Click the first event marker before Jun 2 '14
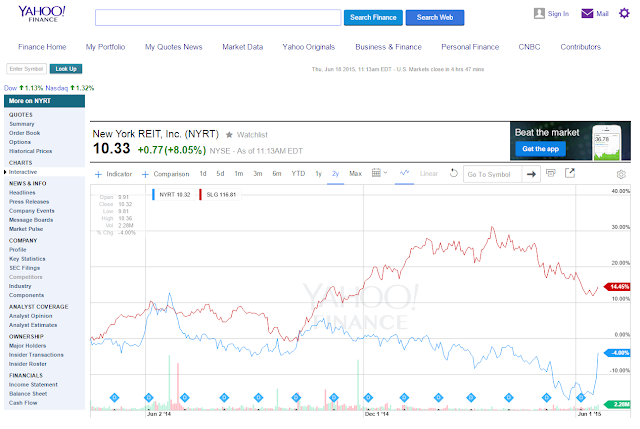 pos(114,397)
